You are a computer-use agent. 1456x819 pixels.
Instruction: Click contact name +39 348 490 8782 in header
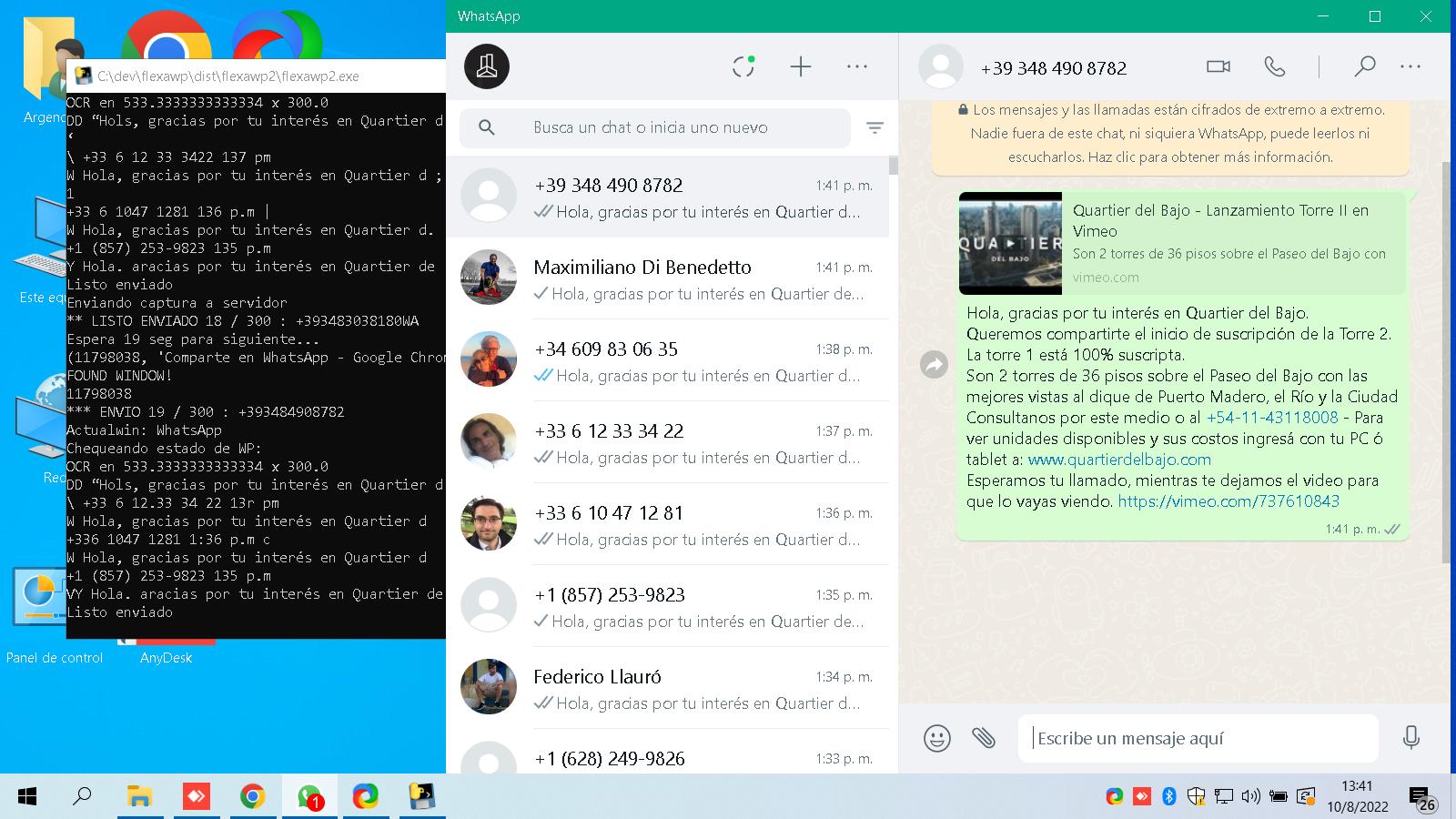click(1054, 68)
